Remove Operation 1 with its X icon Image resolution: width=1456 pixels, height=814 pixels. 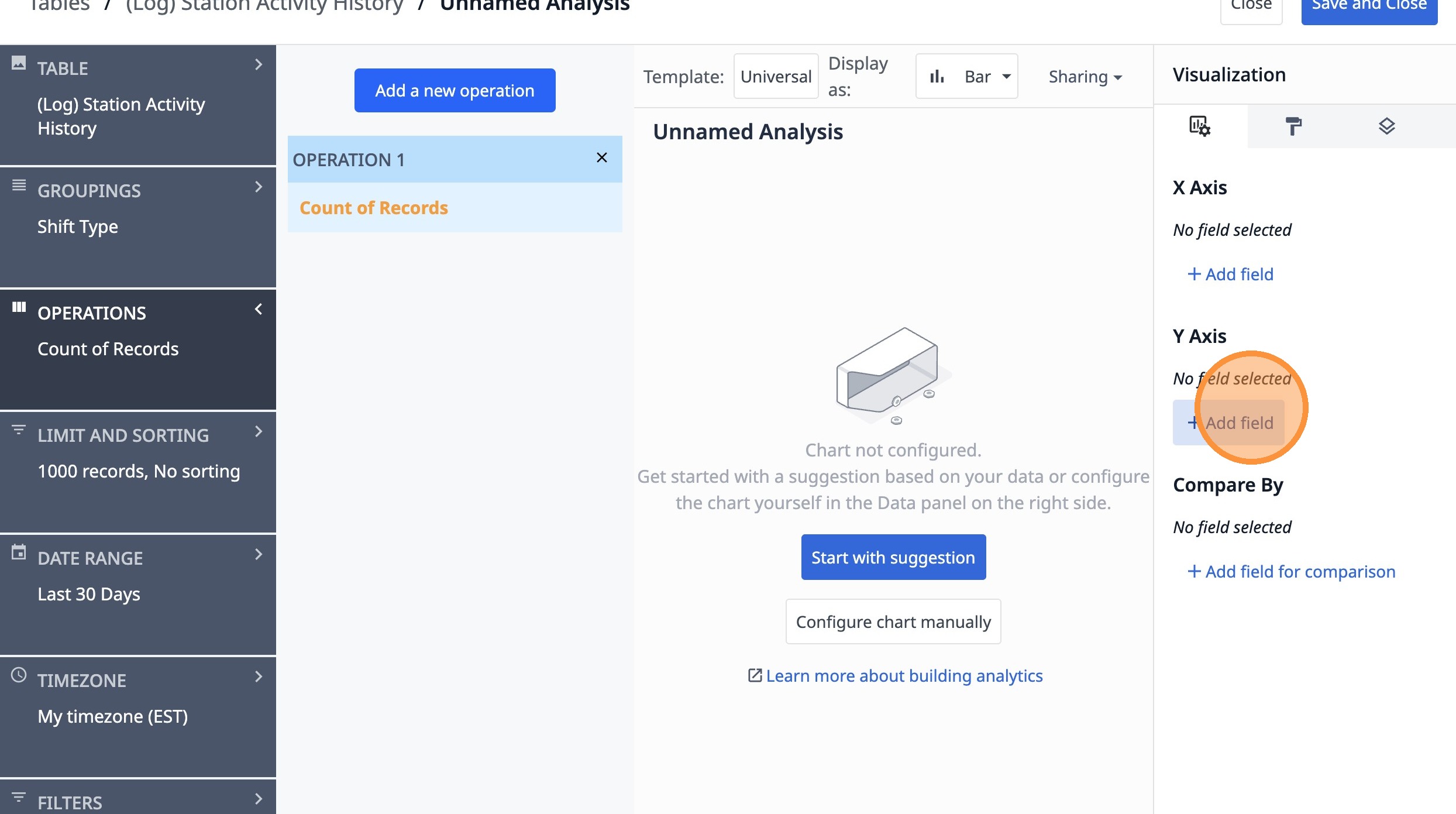click(601, 158)
